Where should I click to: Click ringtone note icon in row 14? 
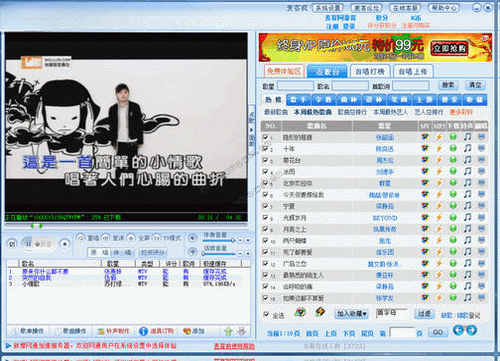tap(468, 286)
